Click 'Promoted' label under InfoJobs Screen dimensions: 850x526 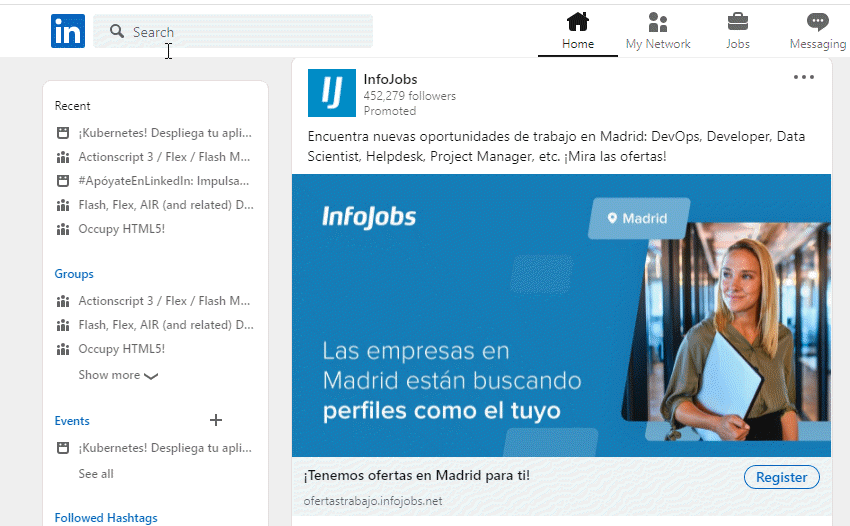[390, 111]
